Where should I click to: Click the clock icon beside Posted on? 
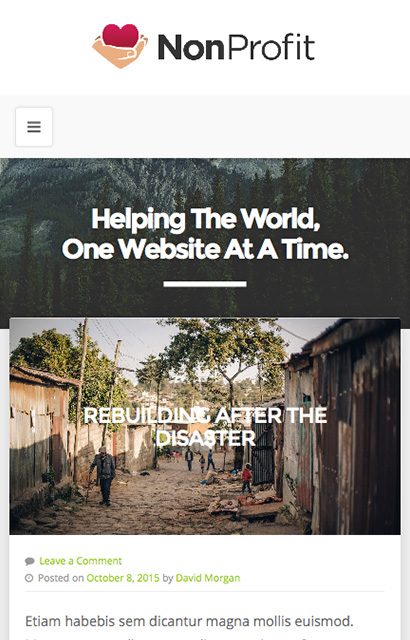click(29, 578)
